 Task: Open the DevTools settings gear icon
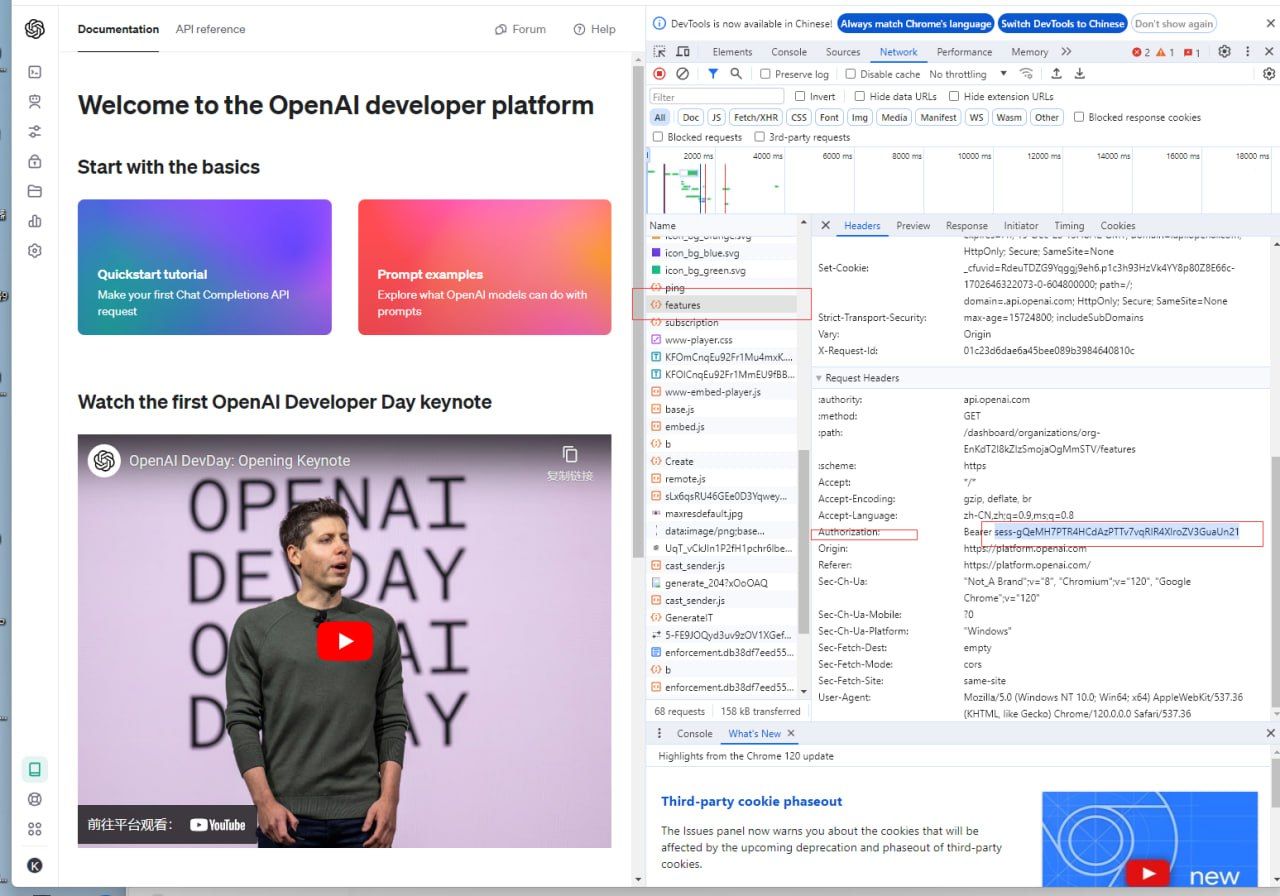point(1224,52)
